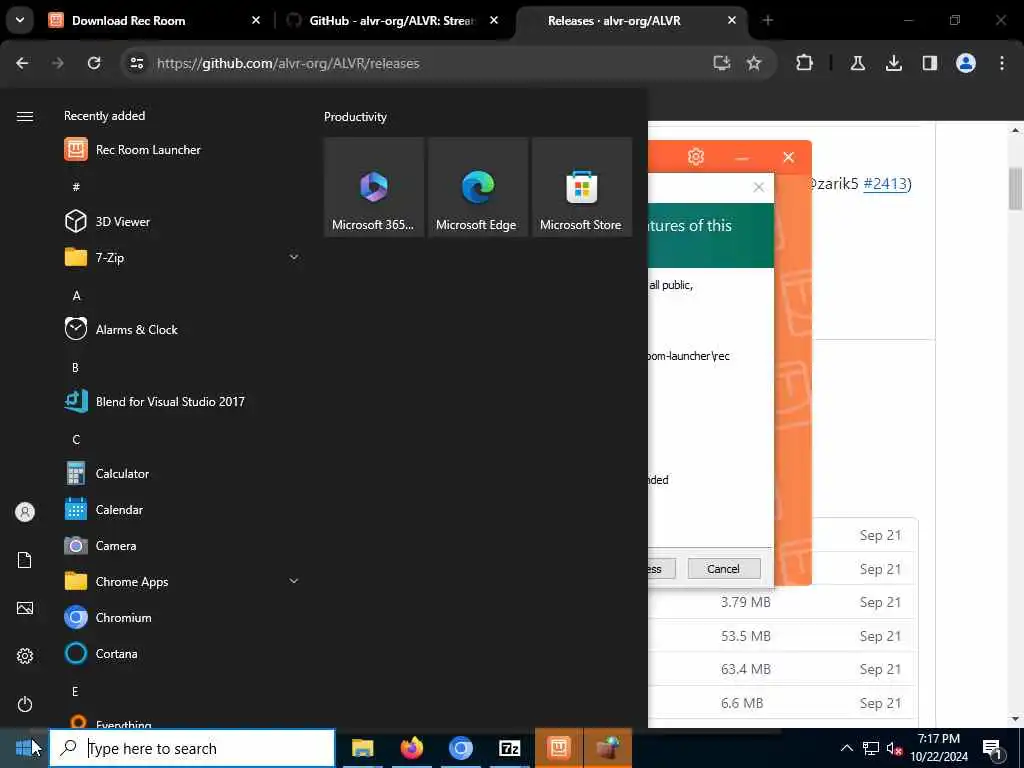Toggle the Chrome side panel
This screenshot has height=768, width=1024.
(x=929, y=63)
